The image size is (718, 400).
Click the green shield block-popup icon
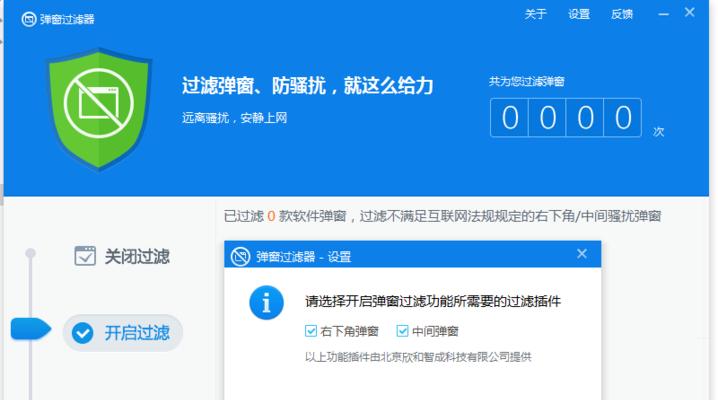point(98,108)
